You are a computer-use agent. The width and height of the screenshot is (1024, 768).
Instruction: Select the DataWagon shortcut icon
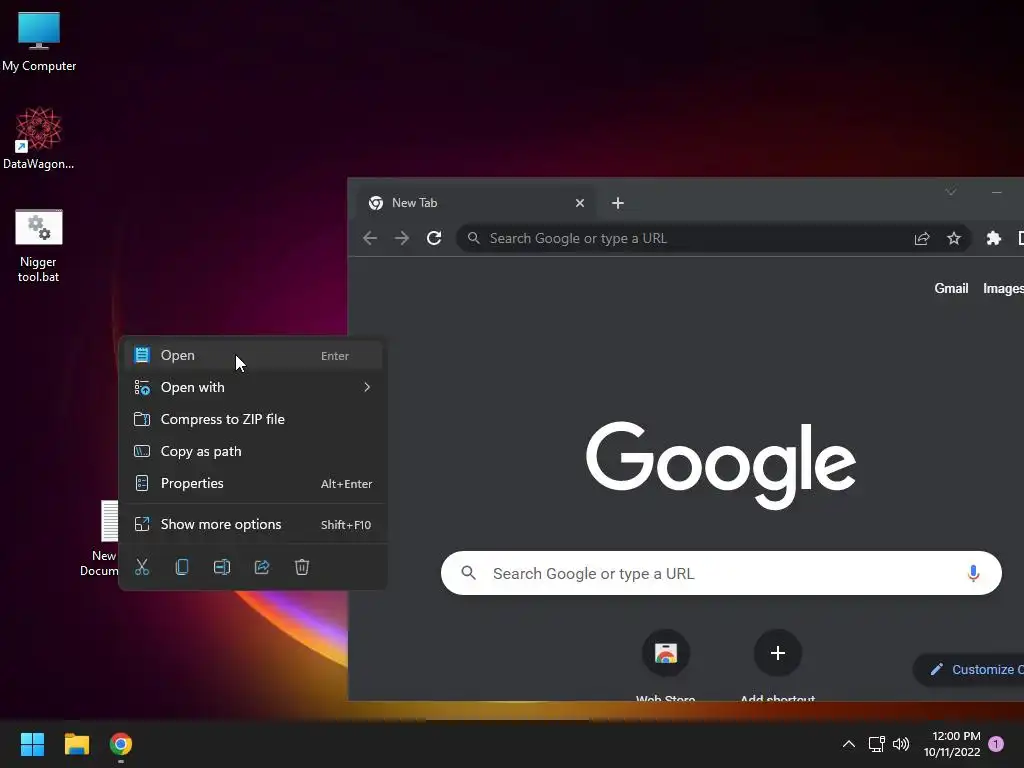[39, 138]
